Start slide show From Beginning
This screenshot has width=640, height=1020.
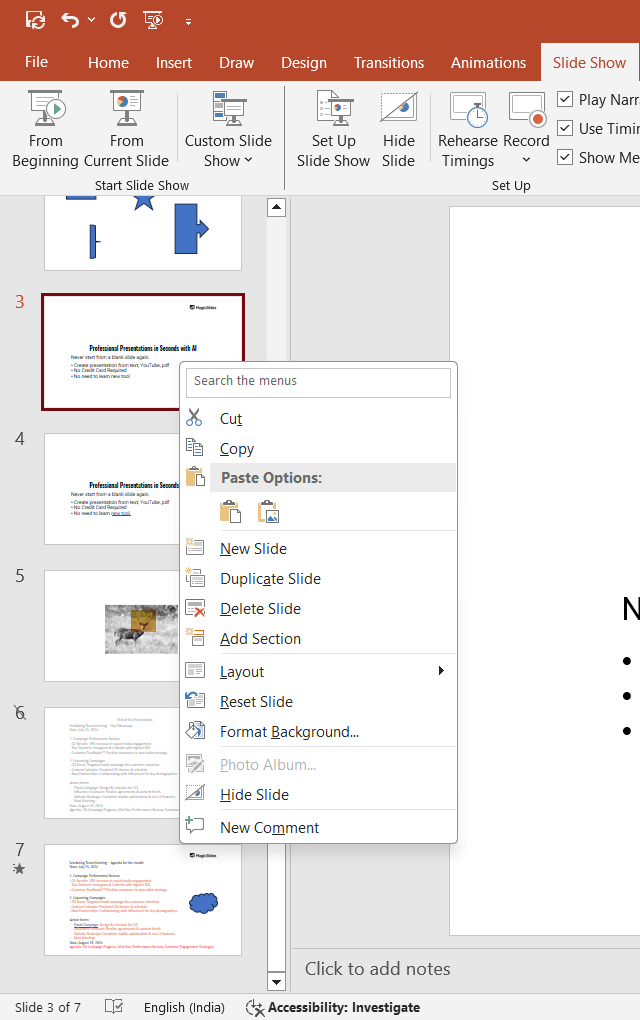(46, 129)
